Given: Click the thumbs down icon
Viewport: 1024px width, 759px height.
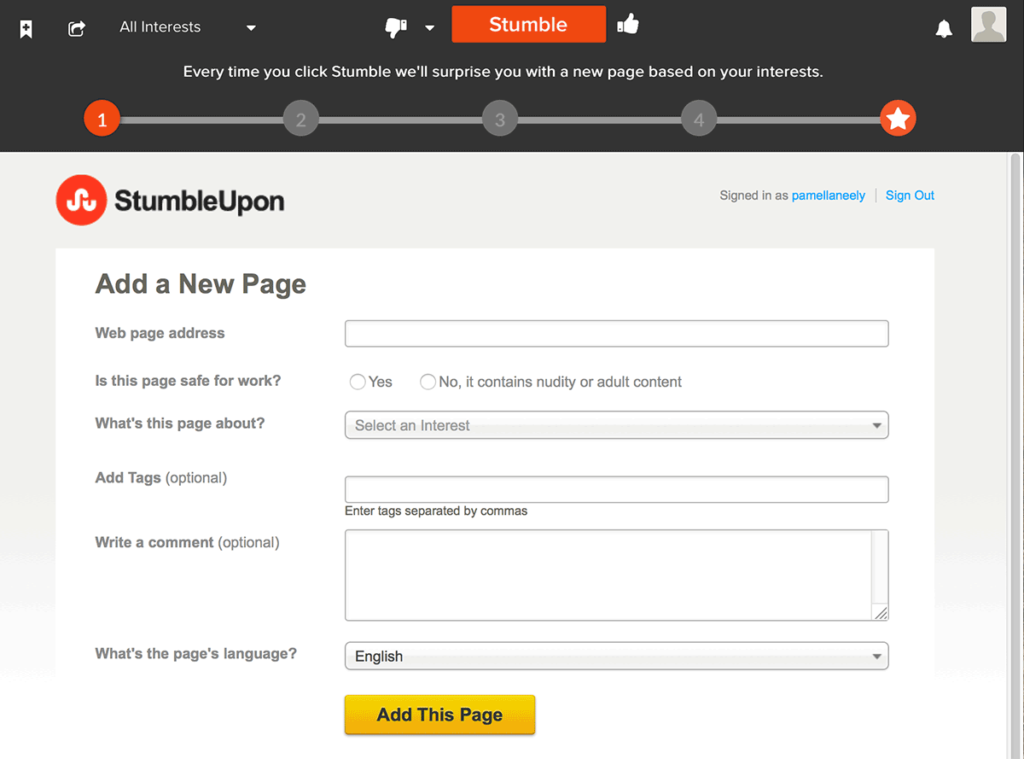Looking at the screenshot, I should click(396, 28).
